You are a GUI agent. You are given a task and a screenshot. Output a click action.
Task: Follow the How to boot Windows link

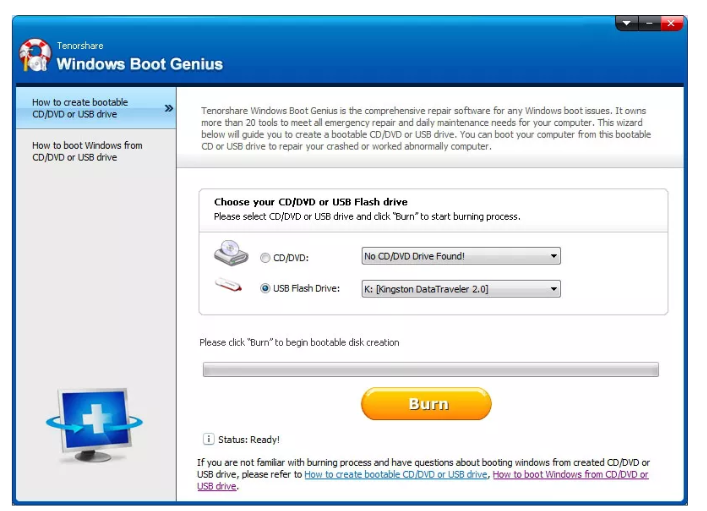pyautogui.click(x=570, y=475)
